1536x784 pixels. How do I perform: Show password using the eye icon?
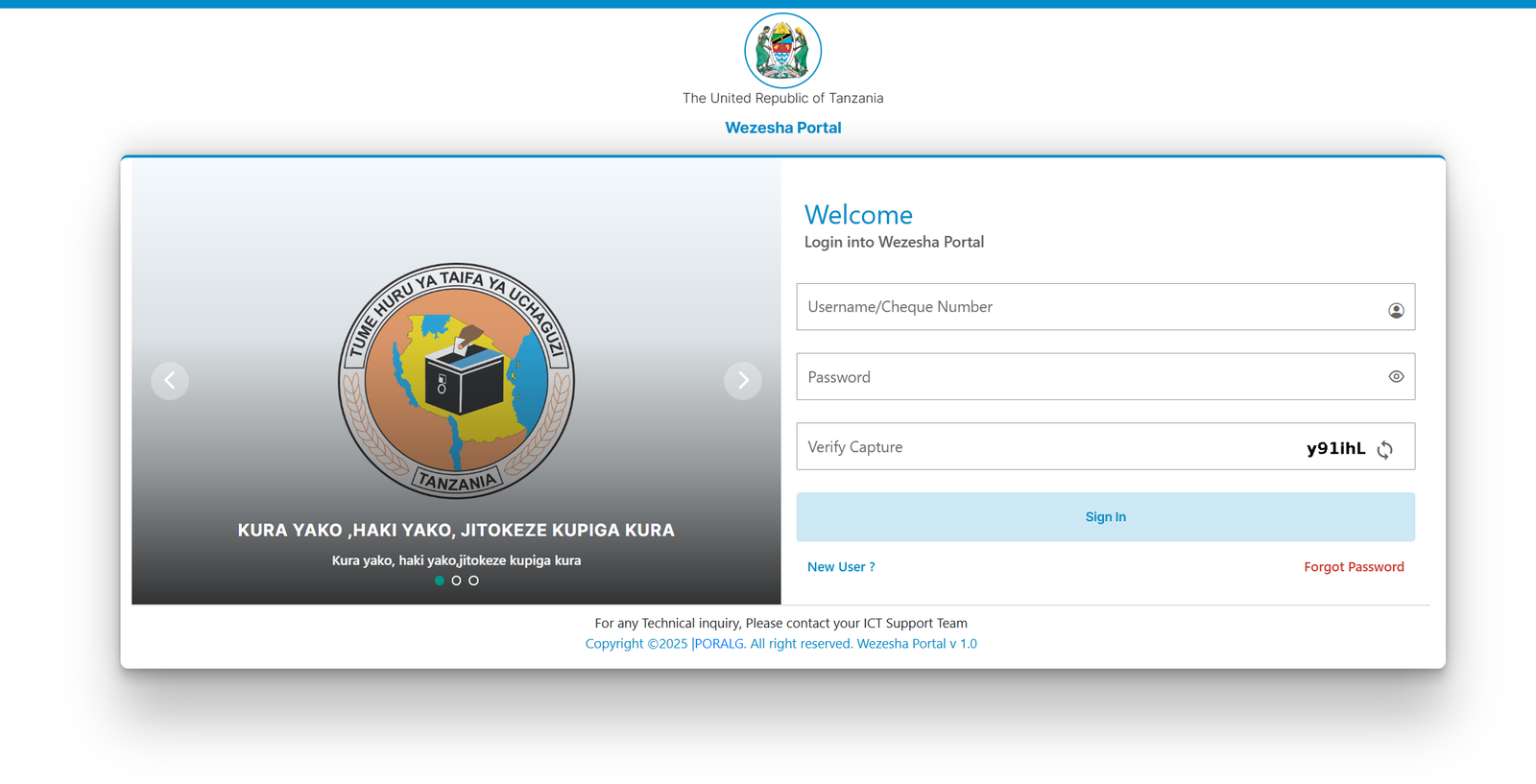[x=1396, y=377]
